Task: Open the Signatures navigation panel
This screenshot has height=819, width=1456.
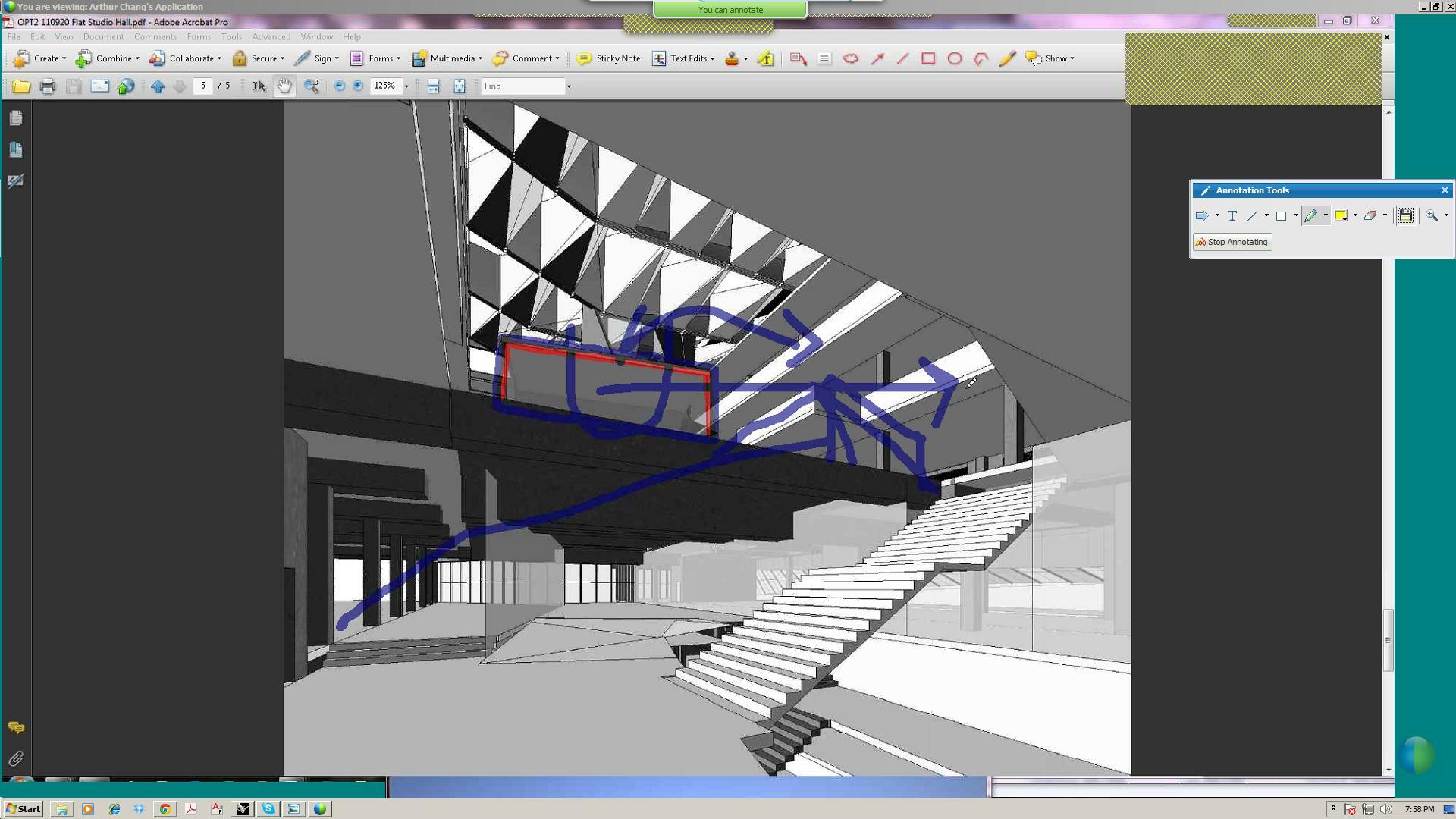Action: pyautogui.click(x=16, y=181)
